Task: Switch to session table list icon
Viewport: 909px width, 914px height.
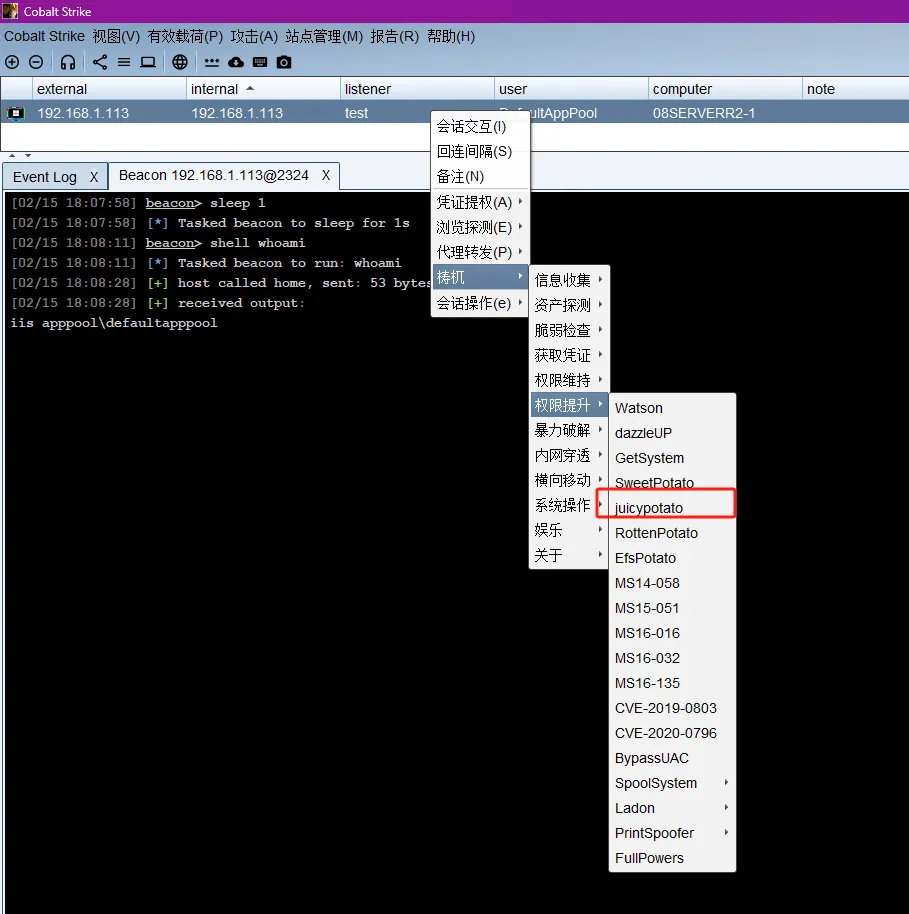Action: 124,62
